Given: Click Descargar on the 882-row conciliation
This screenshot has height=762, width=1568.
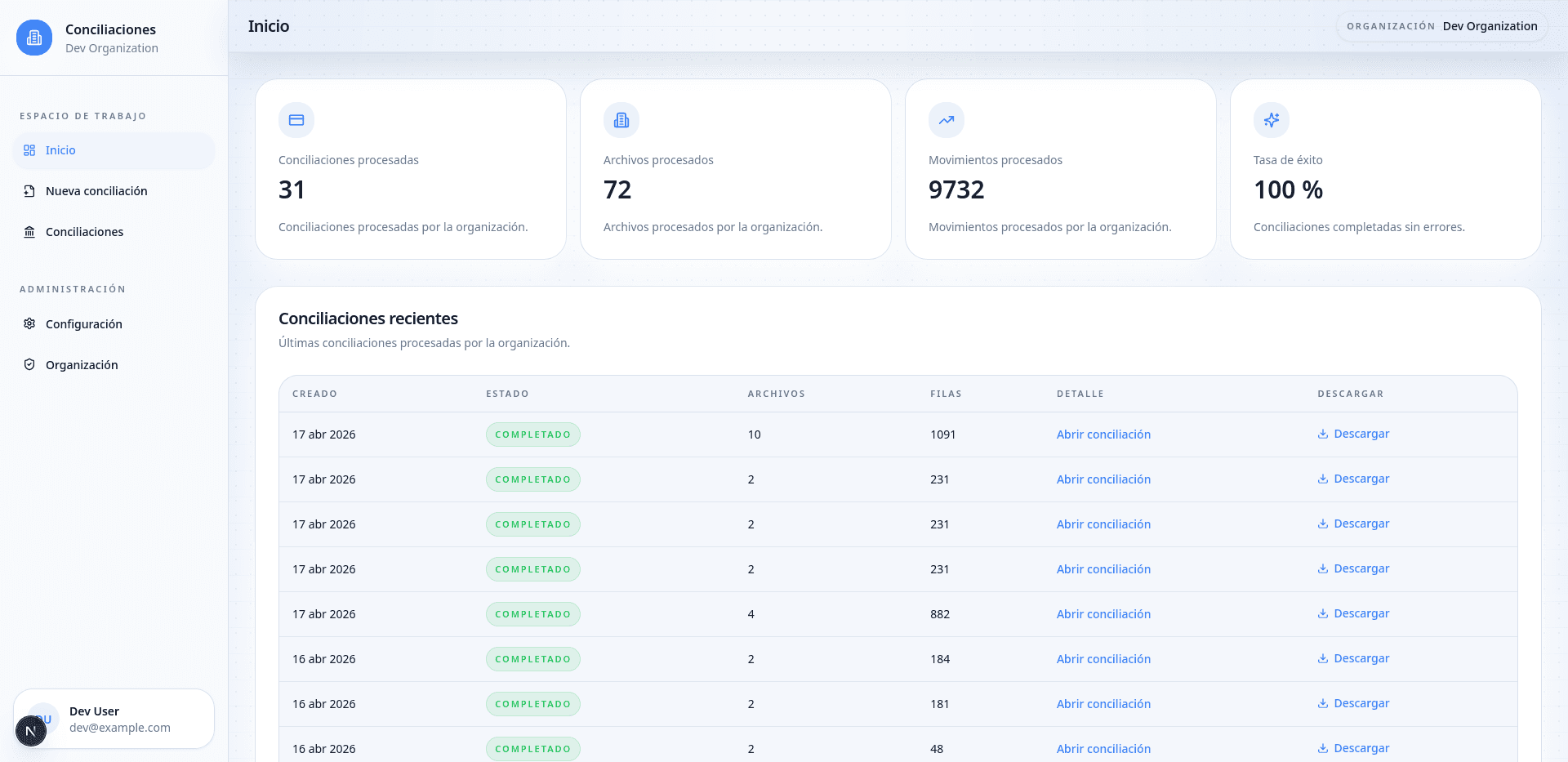Looking at the screenshot, I should click(1352, 613).
